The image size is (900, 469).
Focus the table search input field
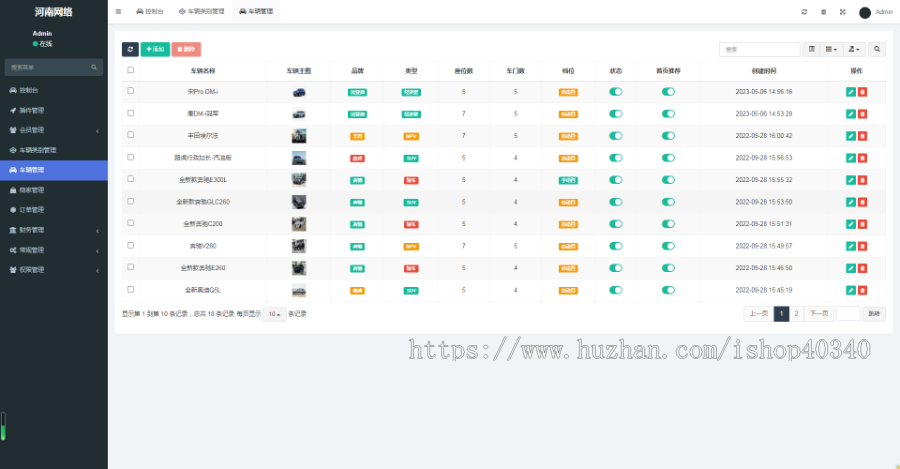[x=759, y=49]
